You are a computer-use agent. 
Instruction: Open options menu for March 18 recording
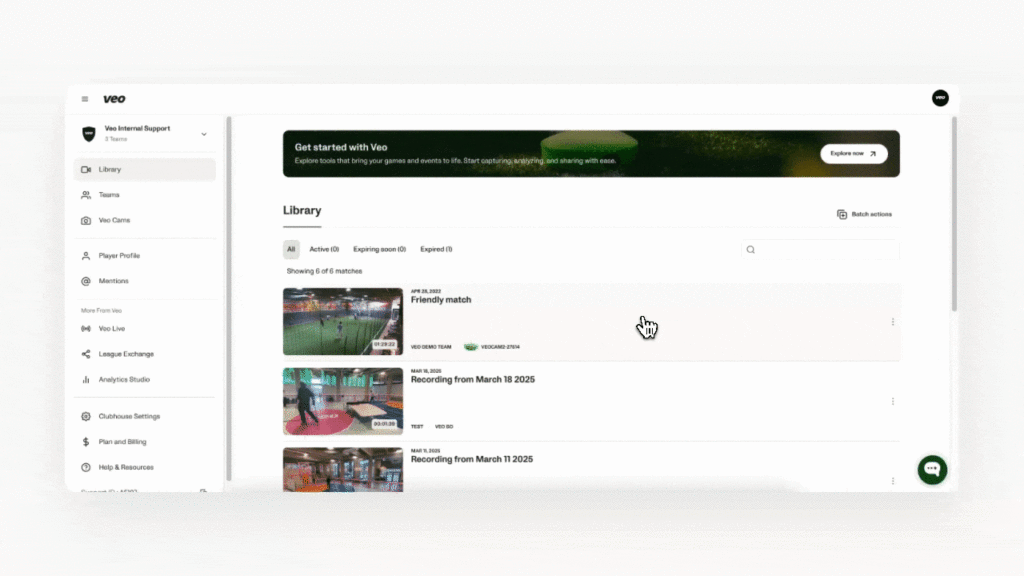click(892, 401)
